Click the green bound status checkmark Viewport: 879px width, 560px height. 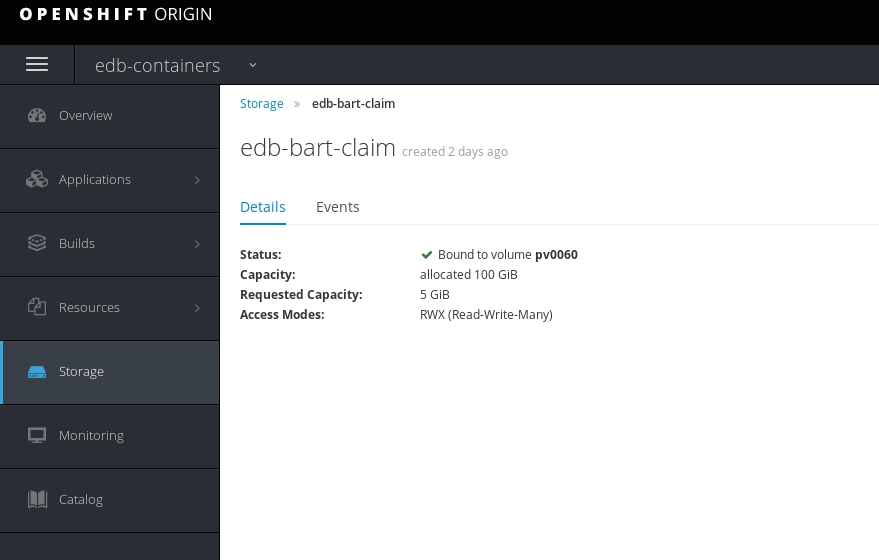point(427,255)
